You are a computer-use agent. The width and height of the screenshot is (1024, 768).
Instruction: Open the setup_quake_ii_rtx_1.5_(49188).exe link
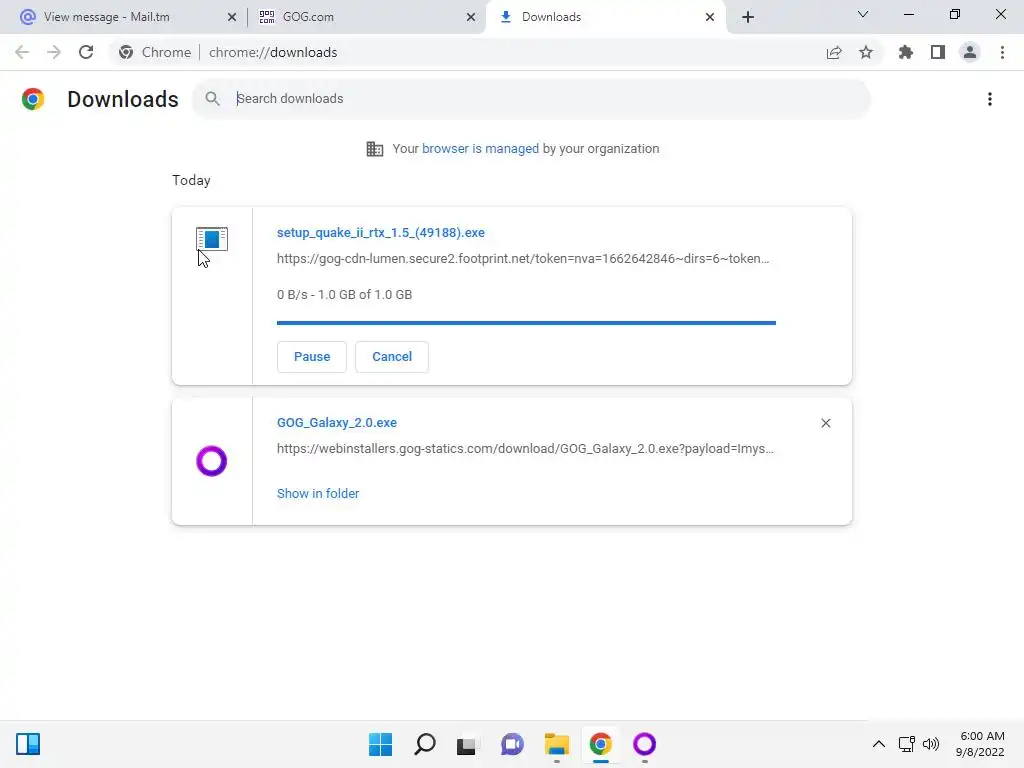click(381, 232)
